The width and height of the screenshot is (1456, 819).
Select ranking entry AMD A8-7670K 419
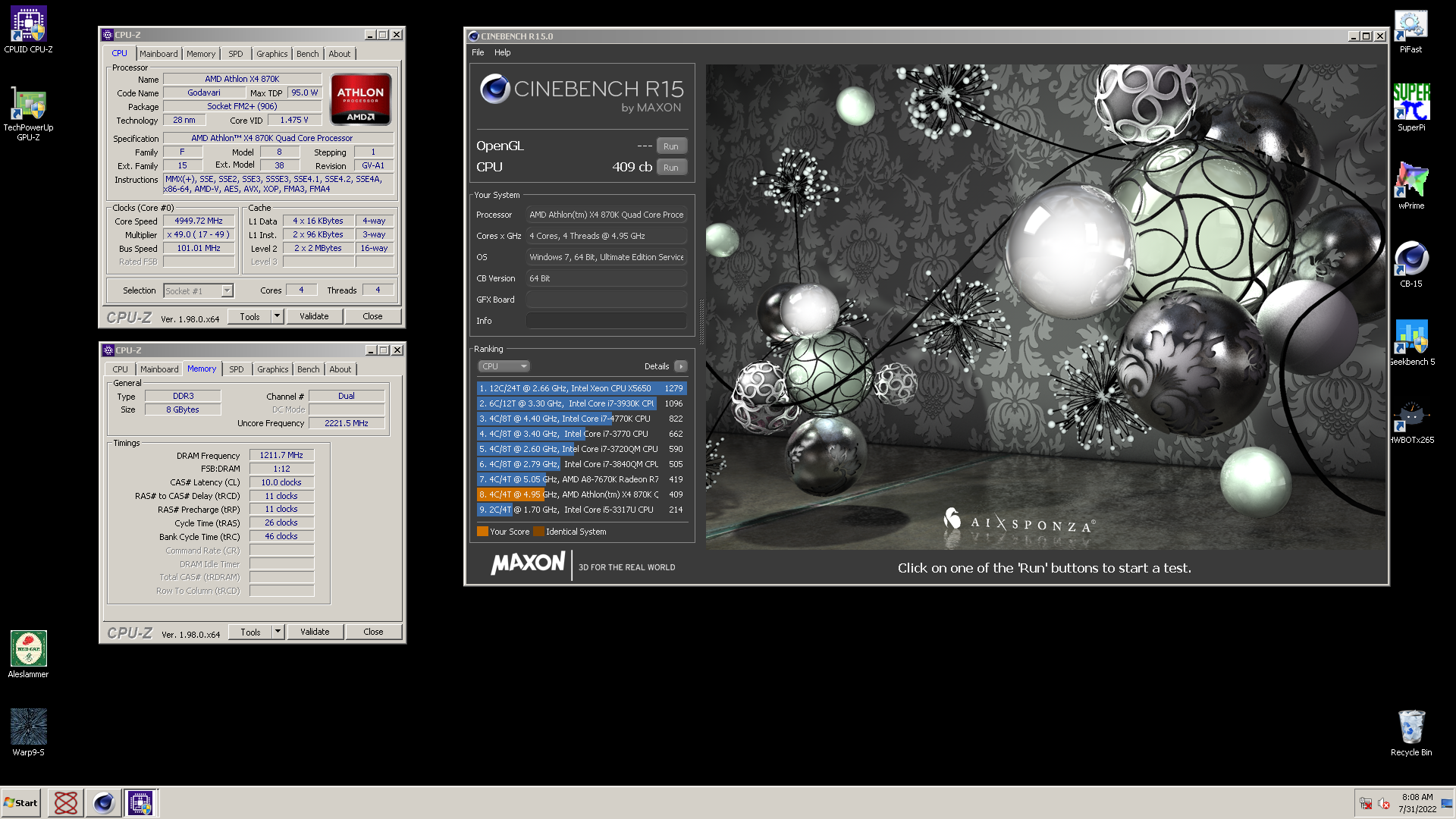[582, 479]
